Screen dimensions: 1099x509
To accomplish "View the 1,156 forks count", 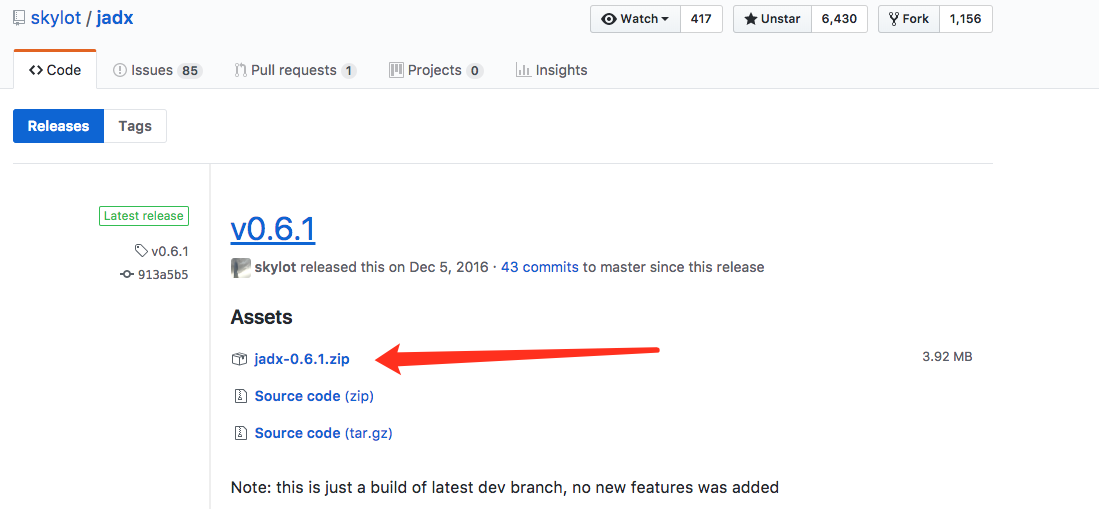I will 965,19.
